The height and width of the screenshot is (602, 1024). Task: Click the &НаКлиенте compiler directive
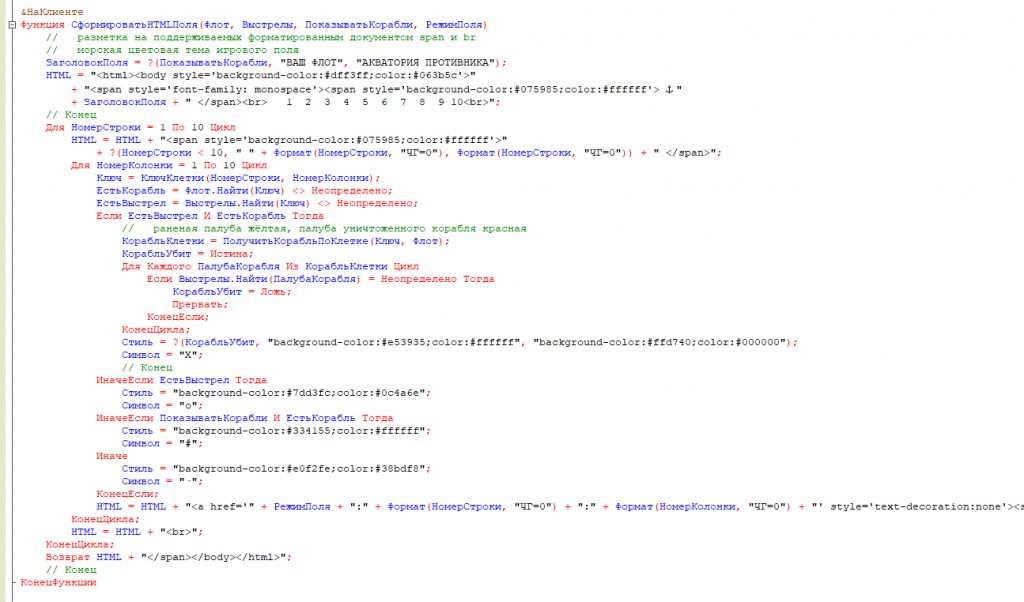52,12
